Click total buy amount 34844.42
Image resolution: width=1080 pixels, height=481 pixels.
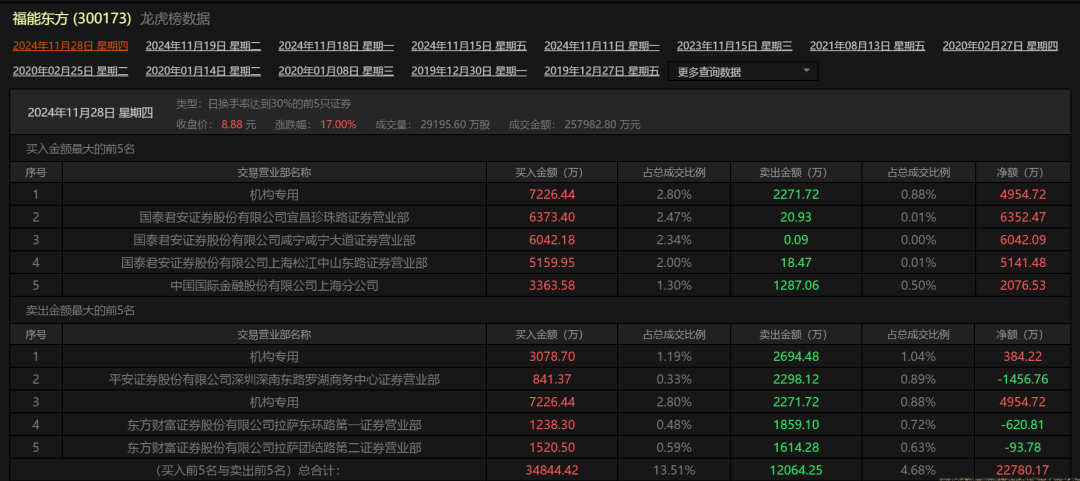pyautogui.click(x=552, y=471)
